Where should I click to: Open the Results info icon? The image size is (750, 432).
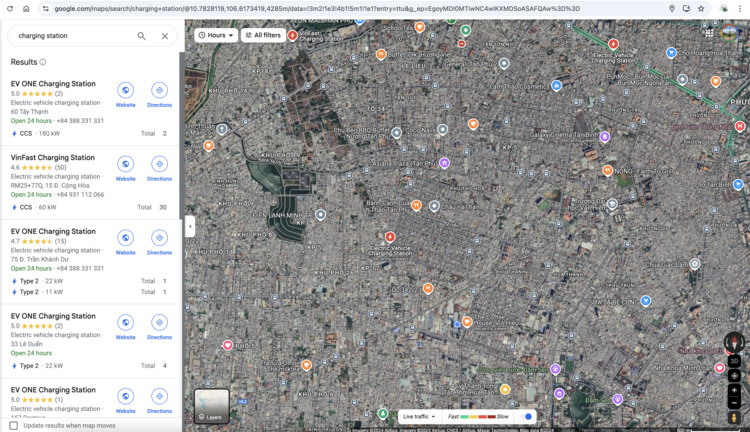point(43,62)
